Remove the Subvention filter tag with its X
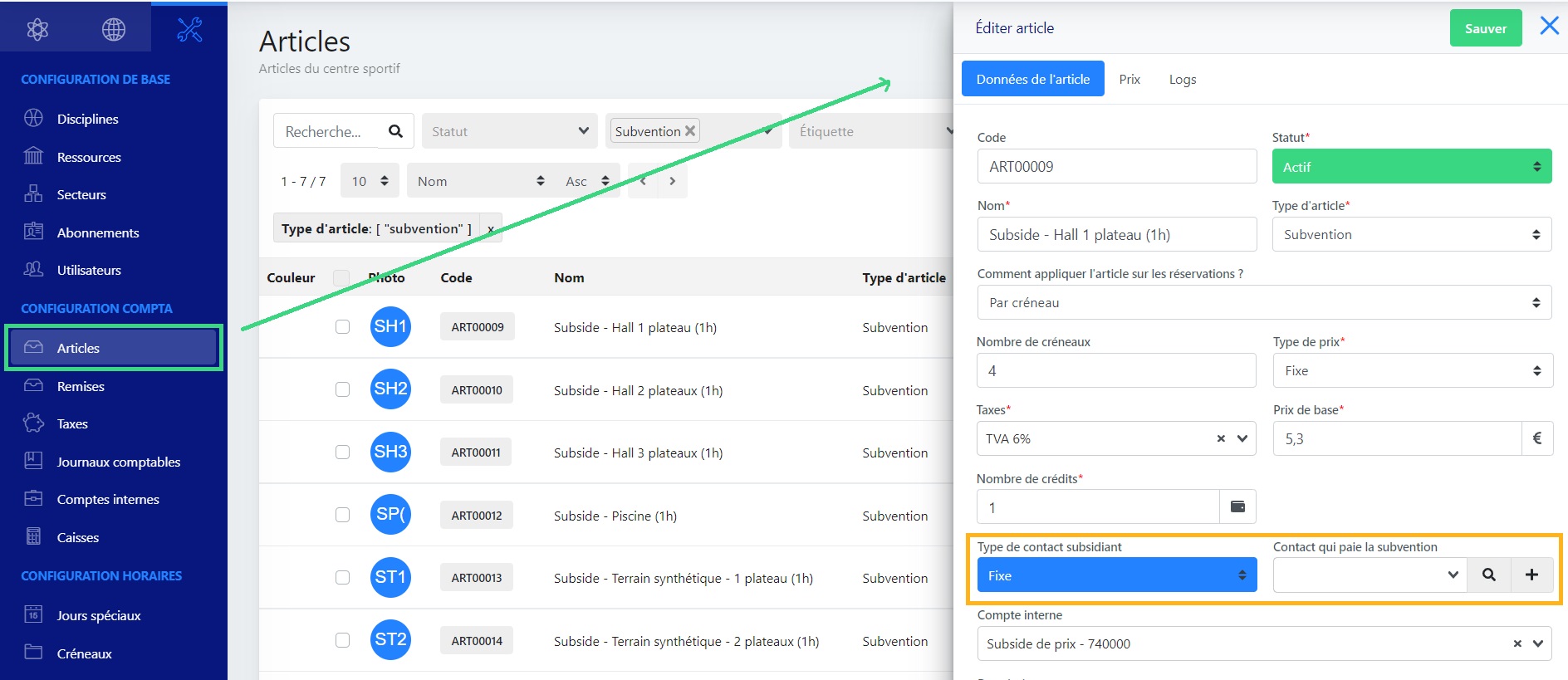The width and height of the screenshot is (1568, 680). (689, 131)
